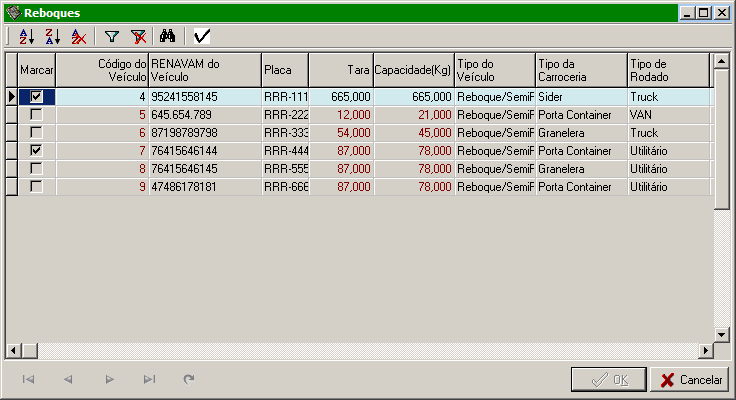
Task: Select the row with RENAVAM 87198789798
Action: click(x=204, y=133)
